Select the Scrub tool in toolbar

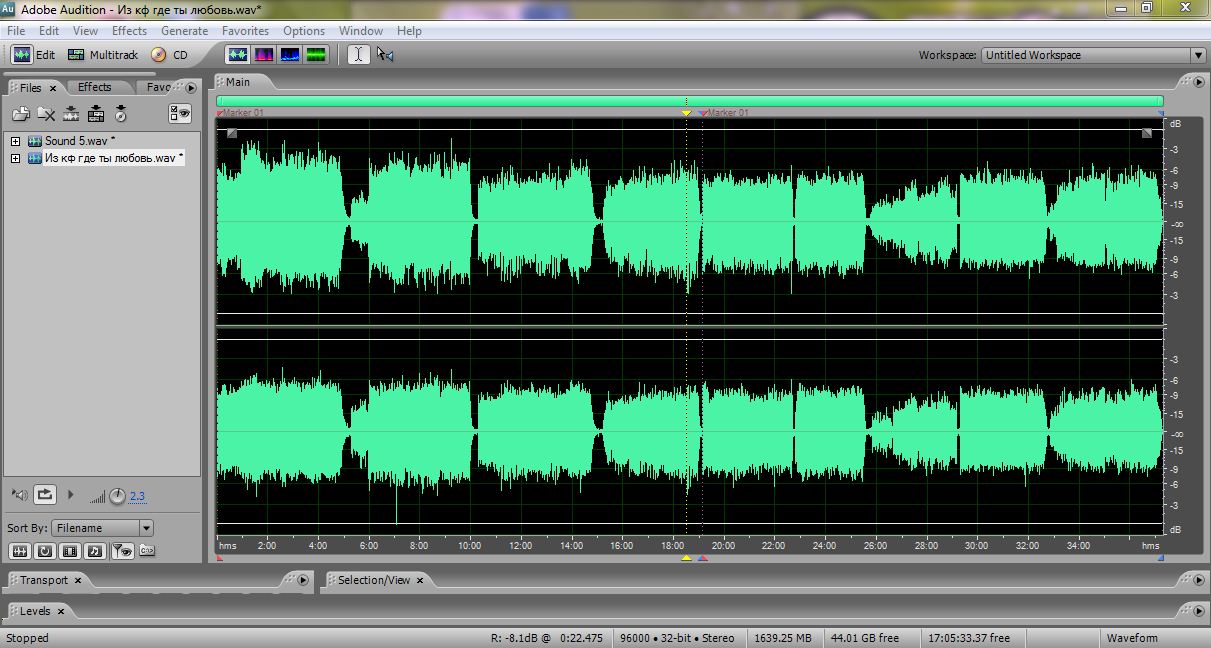click(385, 55)
